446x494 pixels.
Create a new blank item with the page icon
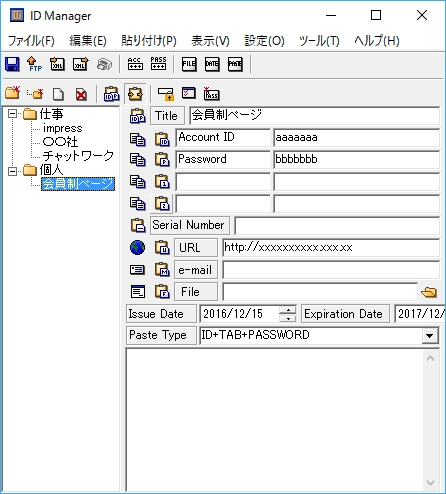click(x=59, y=94)
